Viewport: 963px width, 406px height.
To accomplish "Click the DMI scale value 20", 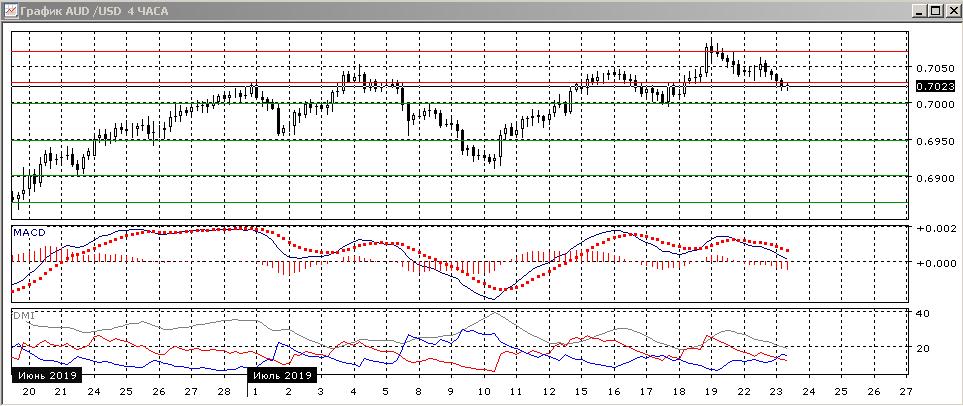I will [x=923, y=348].
